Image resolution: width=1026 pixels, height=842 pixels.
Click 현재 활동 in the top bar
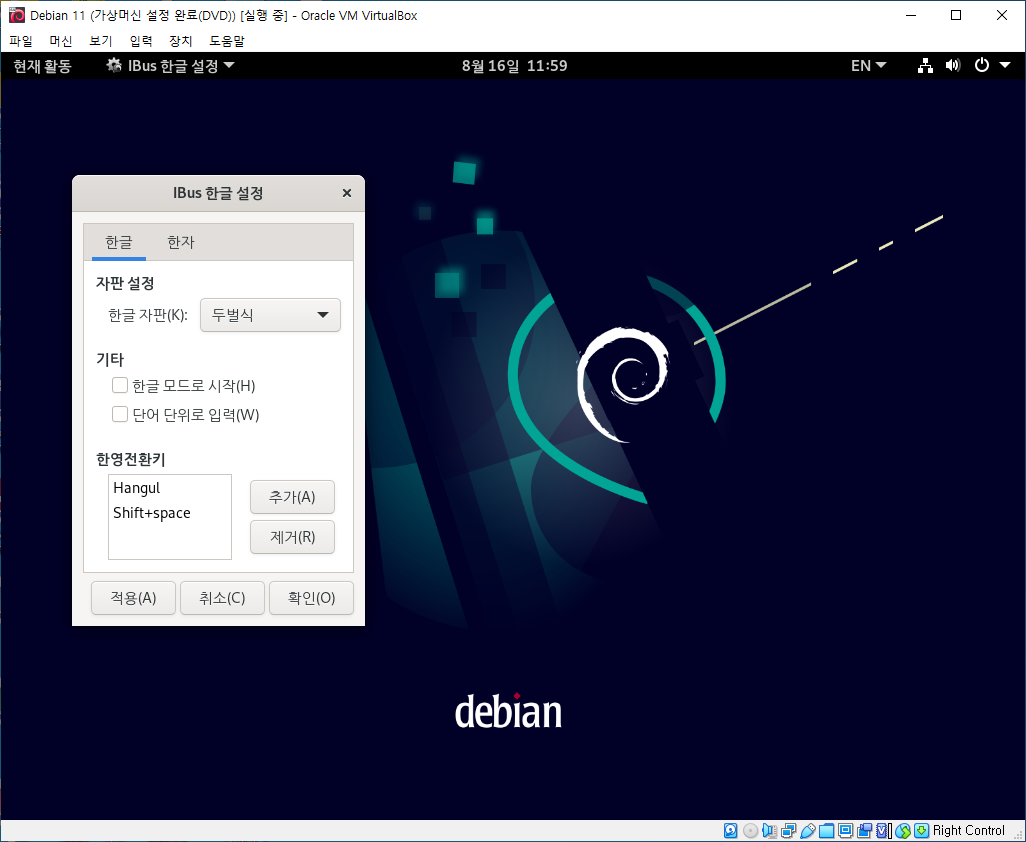[x=43, y=65]
